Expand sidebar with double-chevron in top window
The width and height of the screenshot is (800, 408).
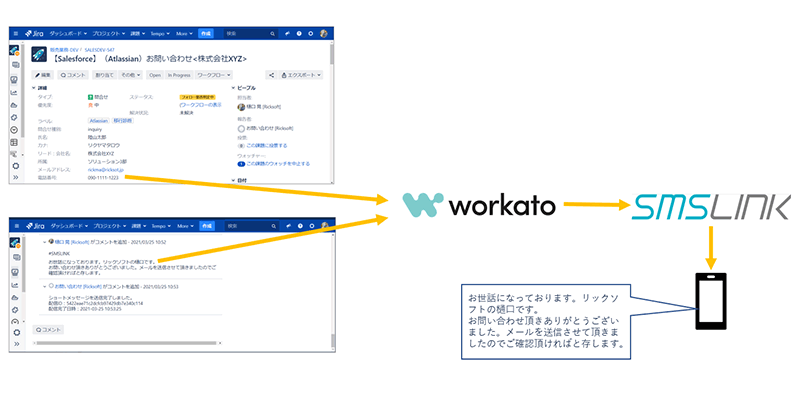16,177
